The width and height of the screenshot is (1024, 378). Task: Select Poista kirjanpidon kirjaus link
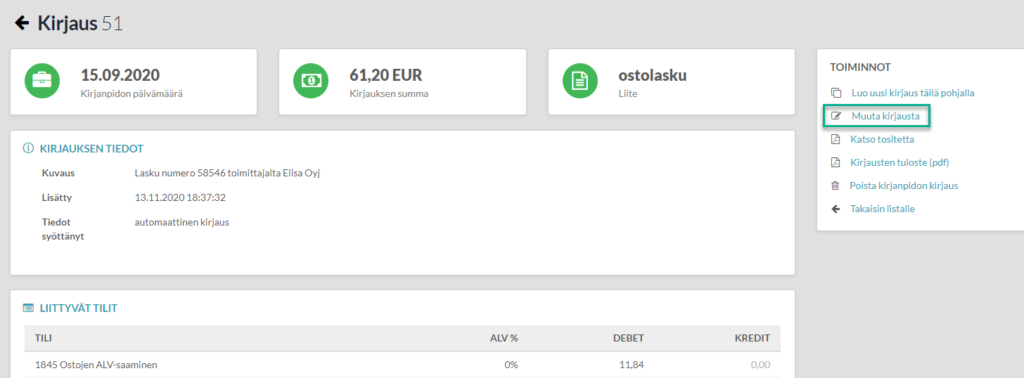(904, 185)
